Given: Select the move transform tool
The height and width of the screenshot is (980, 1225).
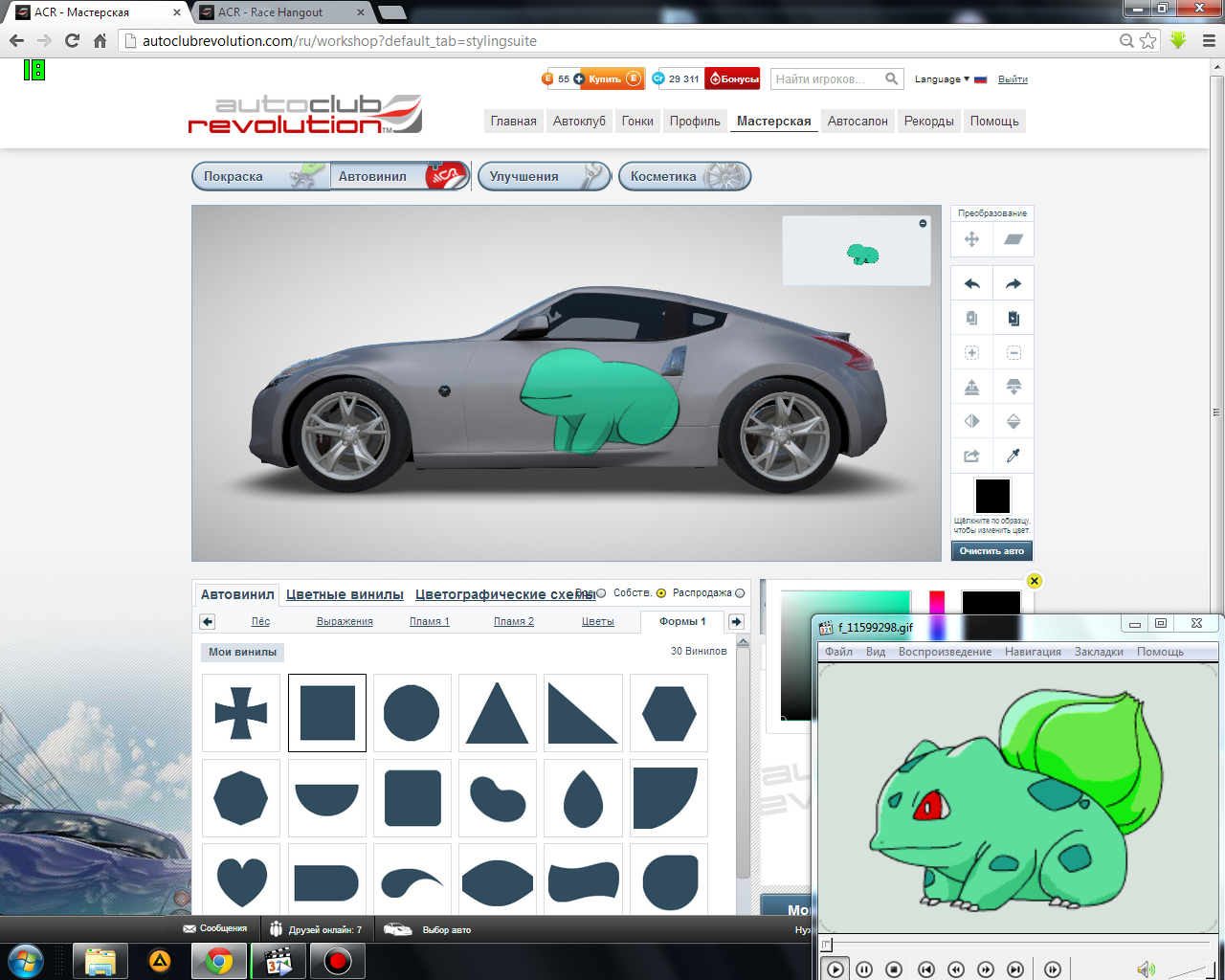Looking at the screenshot, I should pyautogui.click(x=971, y=239).
